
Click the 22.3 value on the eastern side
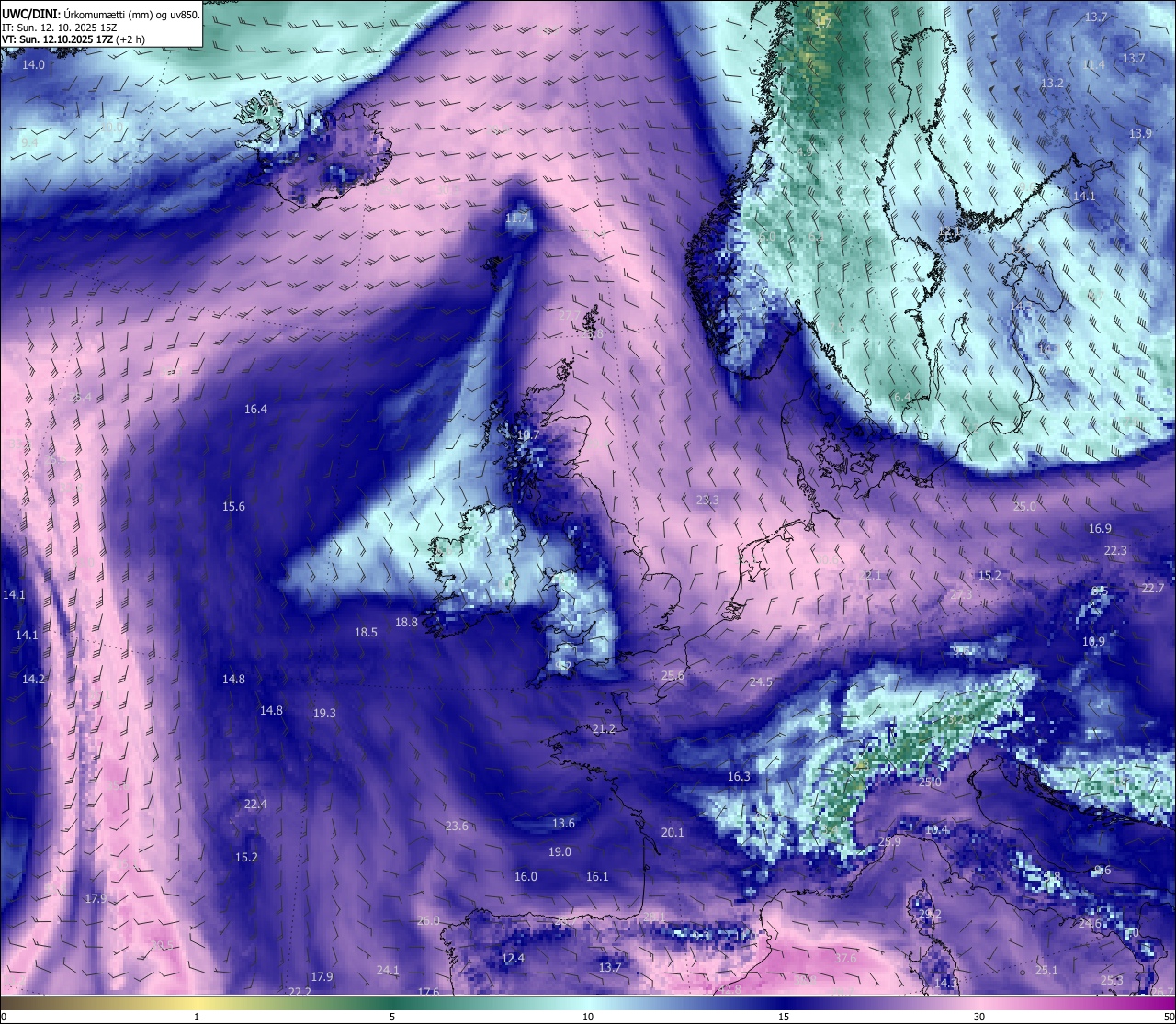point(1115,551)
